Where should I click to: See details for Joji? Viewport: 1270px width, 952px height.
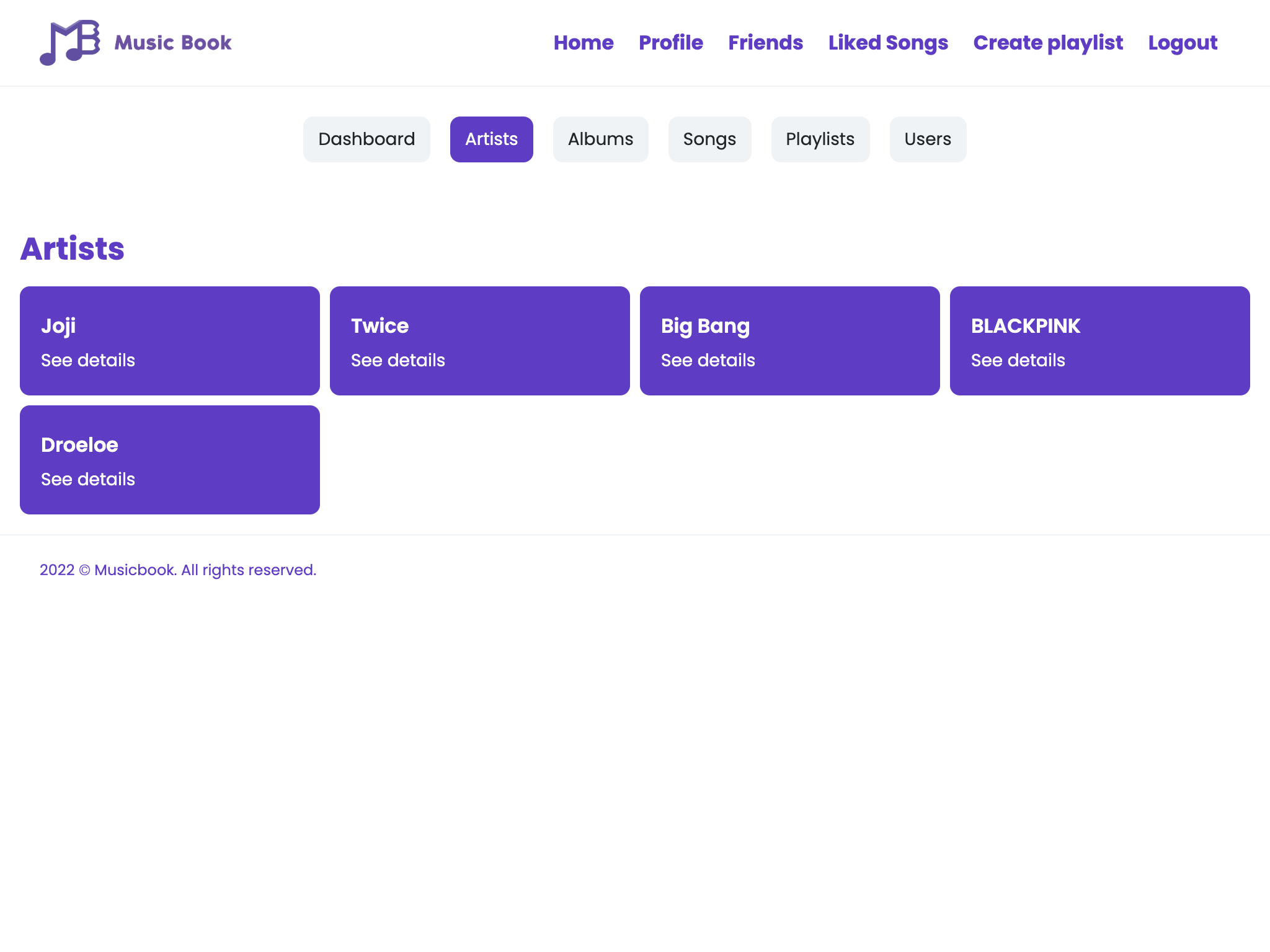click(88, 360)
